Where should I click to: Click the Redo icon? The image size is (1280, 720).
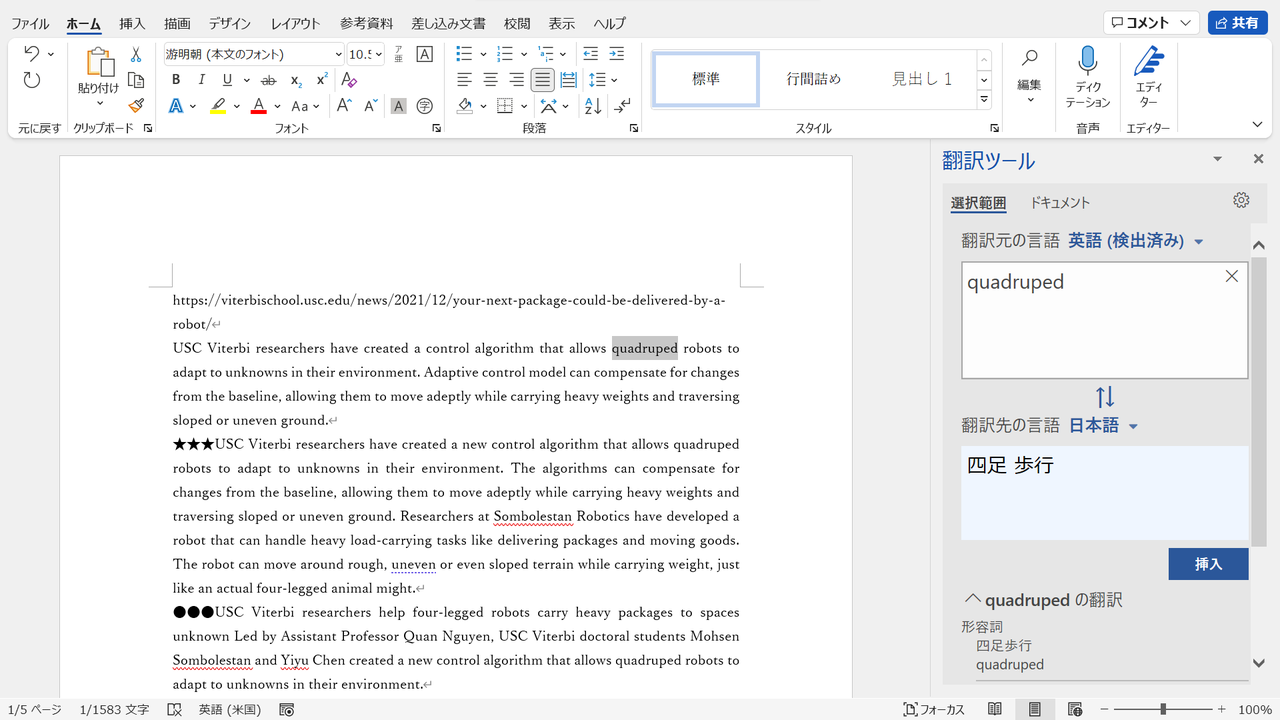coord(31,80)
